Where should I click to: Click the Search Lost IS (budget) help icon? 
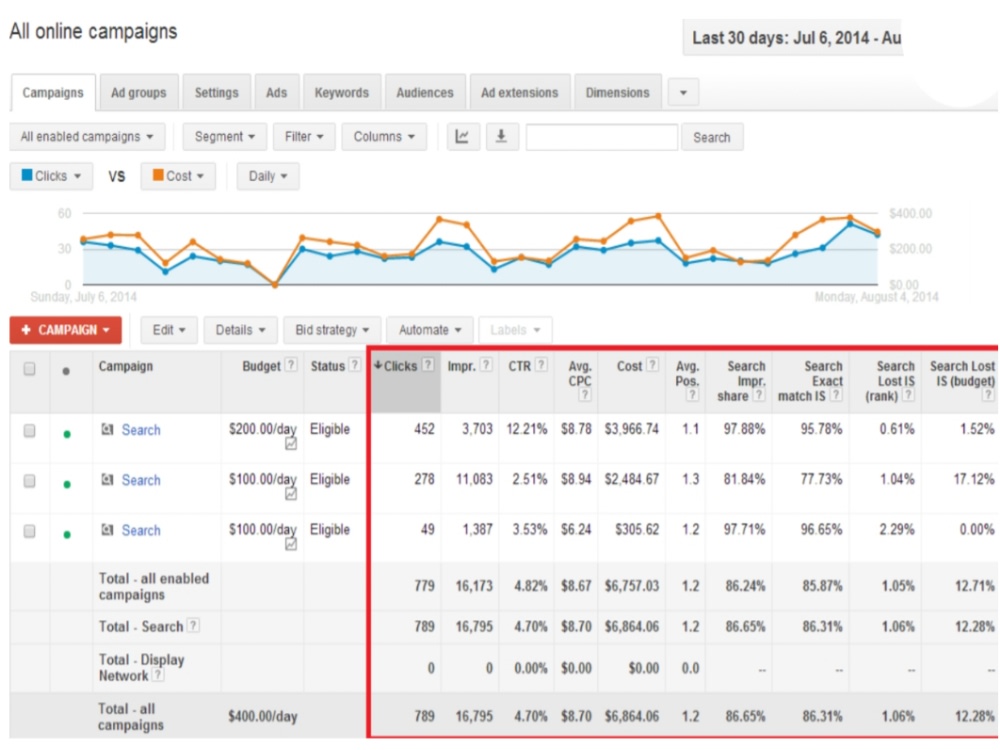coord(988,395)
